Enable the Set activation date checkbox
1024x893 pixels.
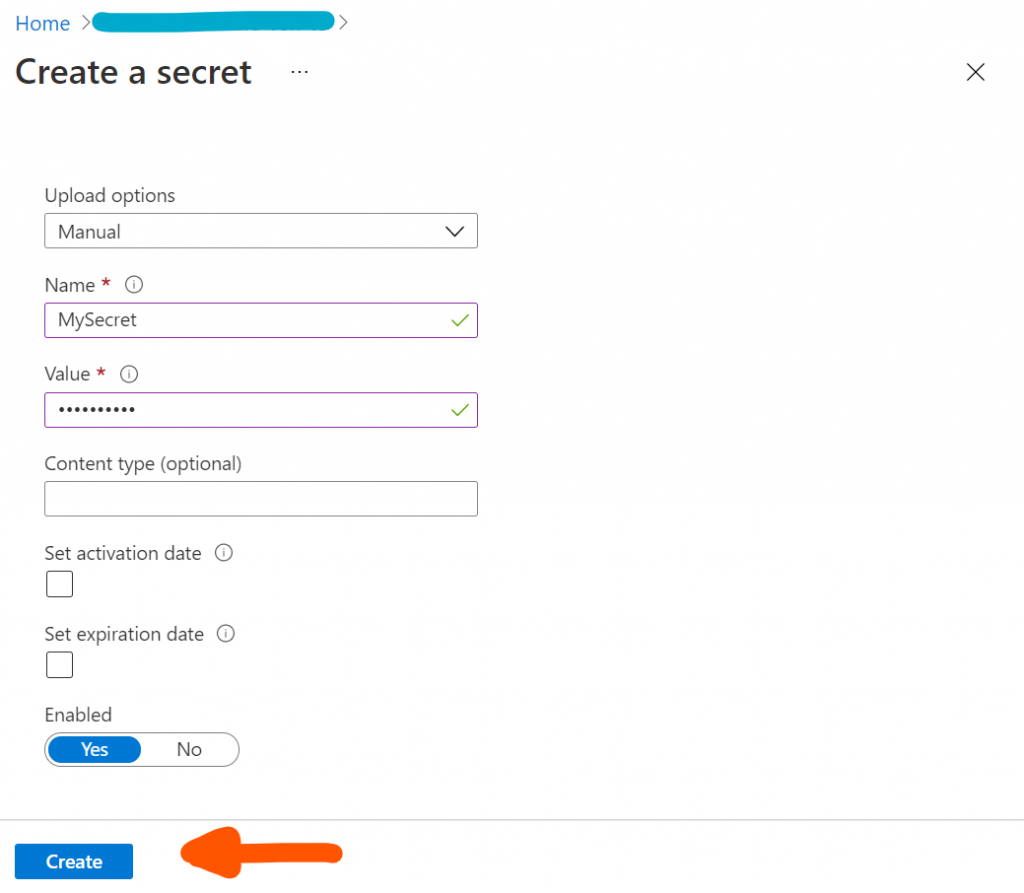pyautogui.click(x=59, y=583)
